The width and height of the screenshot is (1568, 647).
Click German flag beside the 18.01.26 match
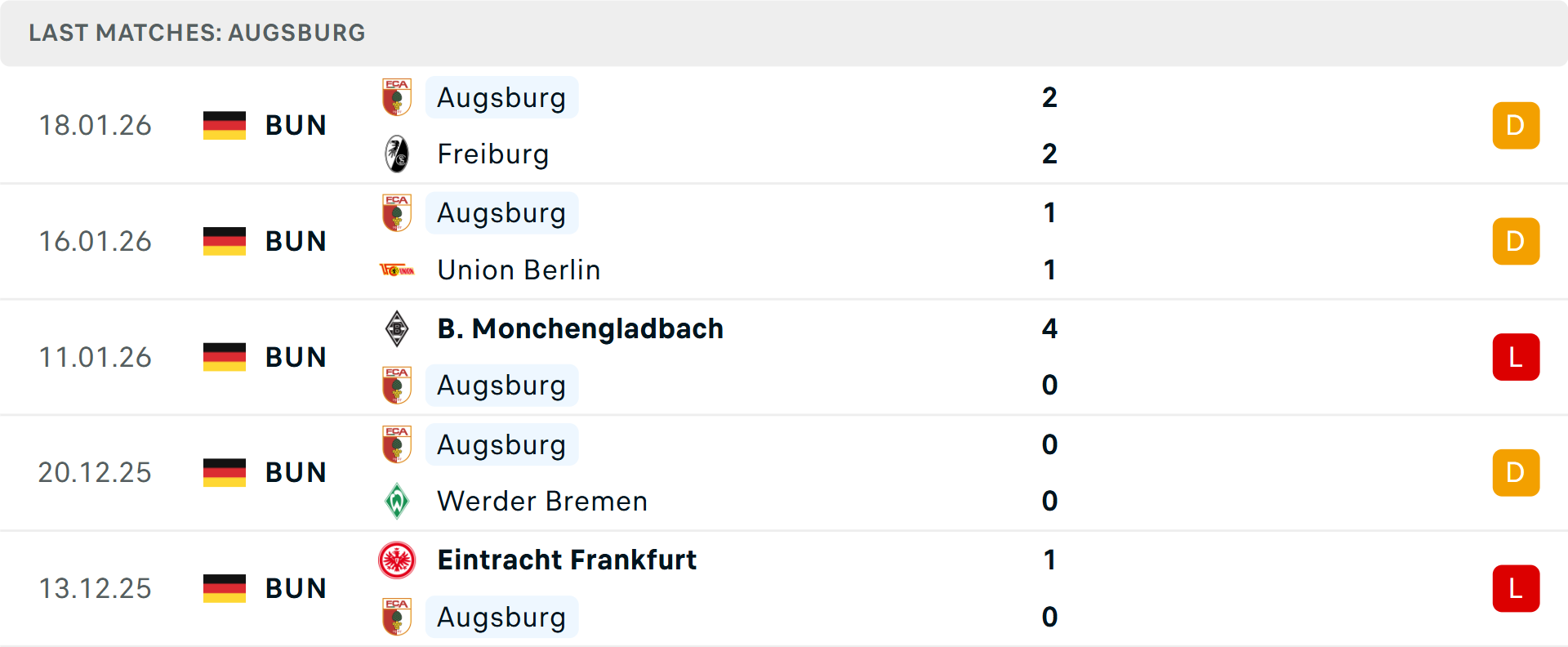coord(225,125)
